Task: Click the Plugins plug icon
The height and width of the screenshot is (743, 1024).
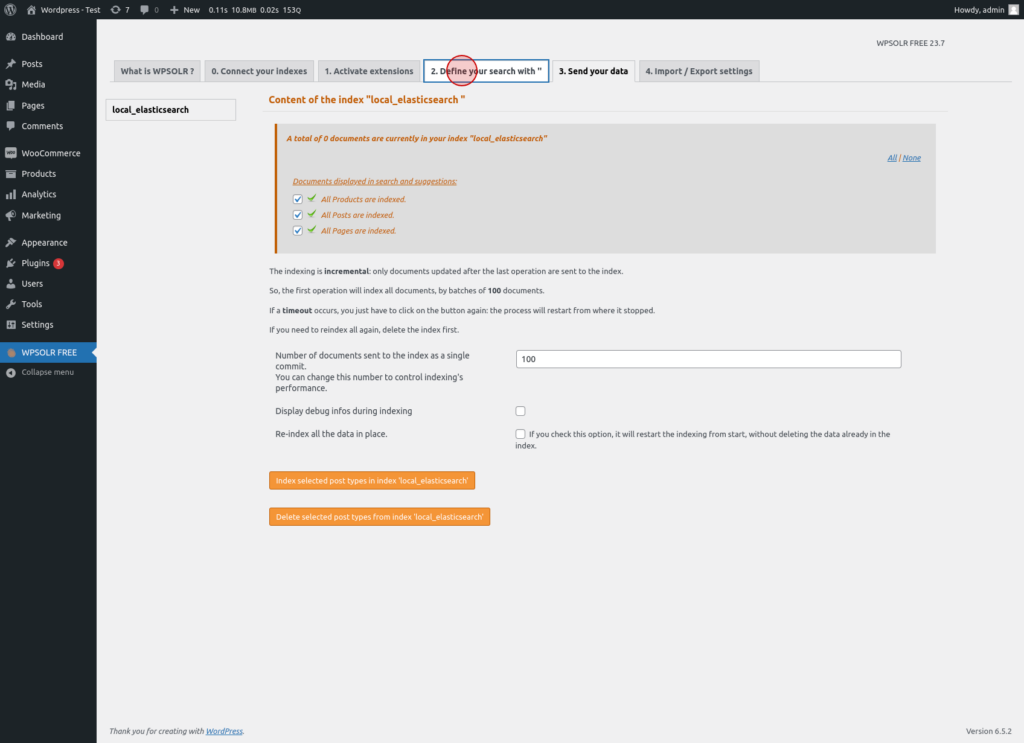Action: pyautogui.click(x=10, y=263)
